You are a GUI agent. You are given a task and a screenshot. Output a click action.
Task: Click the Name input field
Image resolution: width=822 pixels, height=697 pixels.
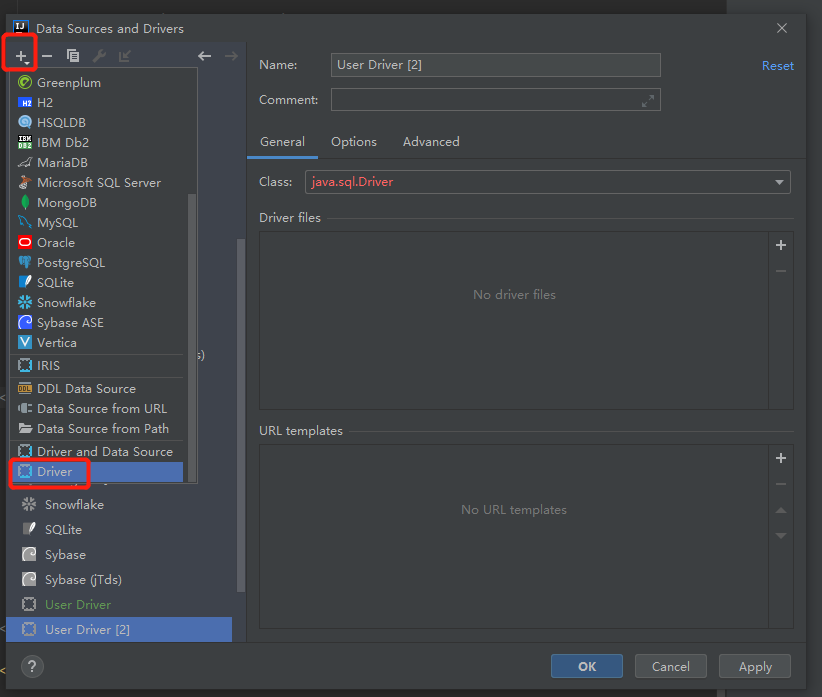[495, 65]
